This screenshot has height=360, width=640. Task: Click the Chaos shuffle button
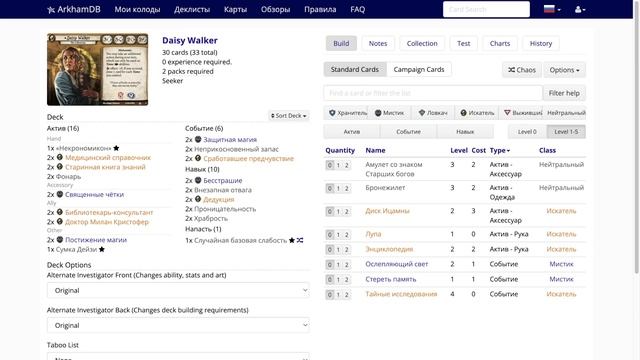pos(522,70)
